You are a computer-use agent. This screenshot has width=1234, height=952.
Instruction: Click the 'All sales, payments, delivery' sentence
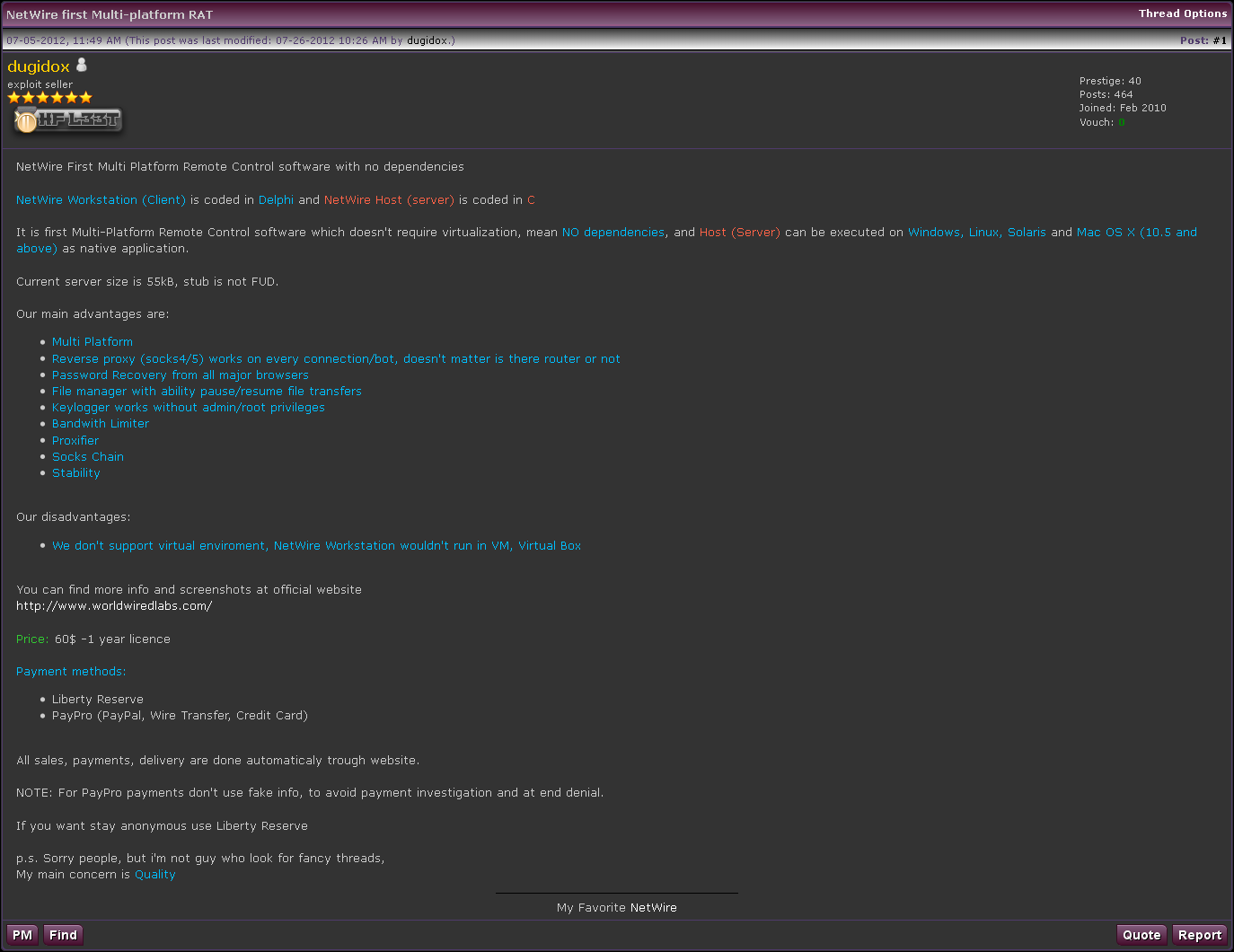[218, 761]
